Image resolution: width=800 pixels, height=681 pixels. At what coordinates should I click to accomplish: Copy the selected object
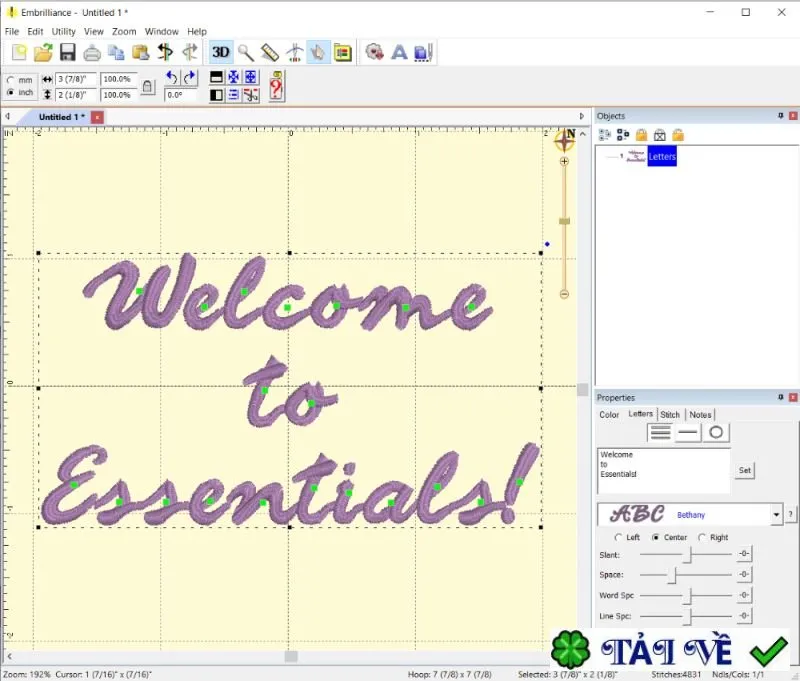pos(116,53)
